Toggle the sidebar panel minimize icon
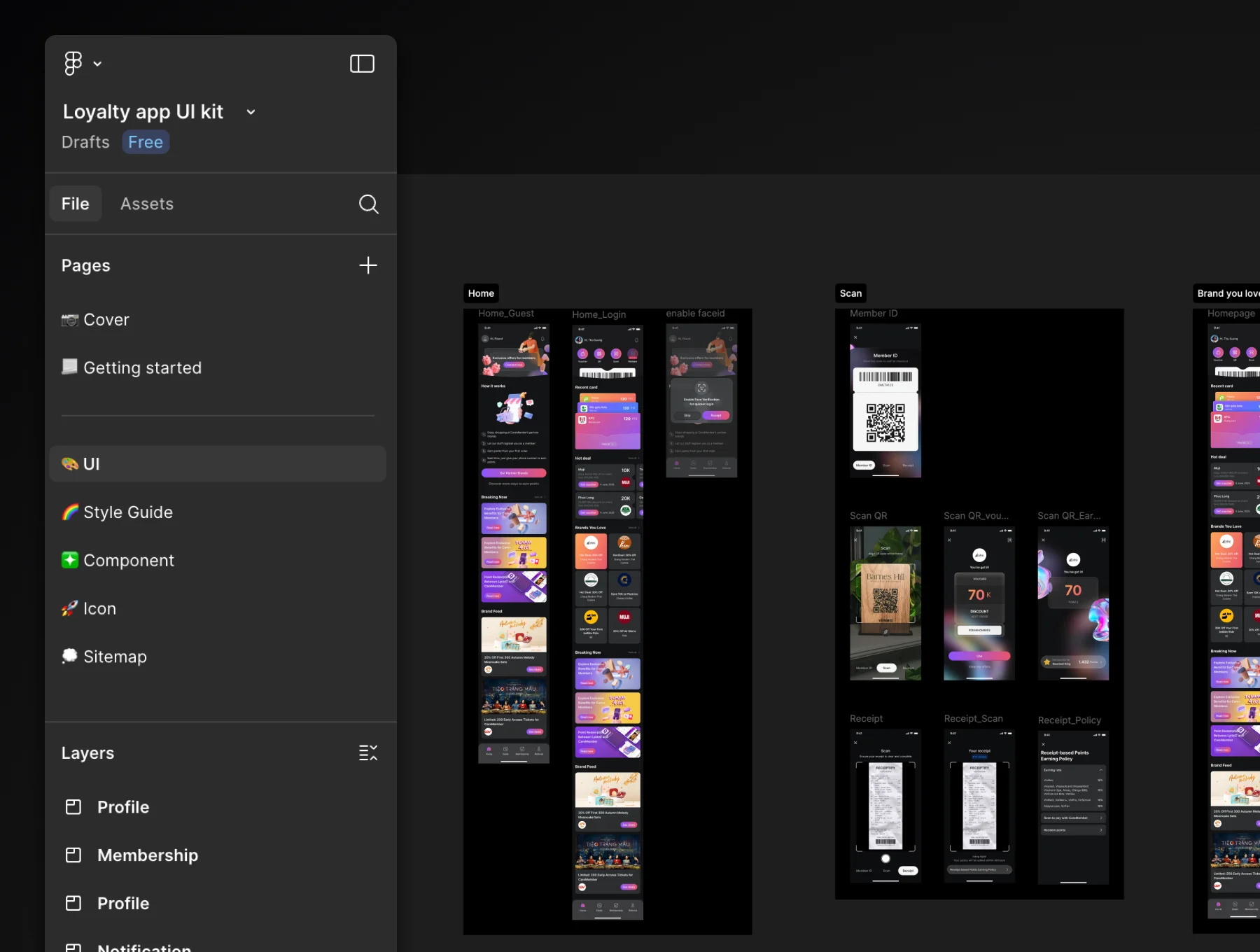 (x=362, y=64)
